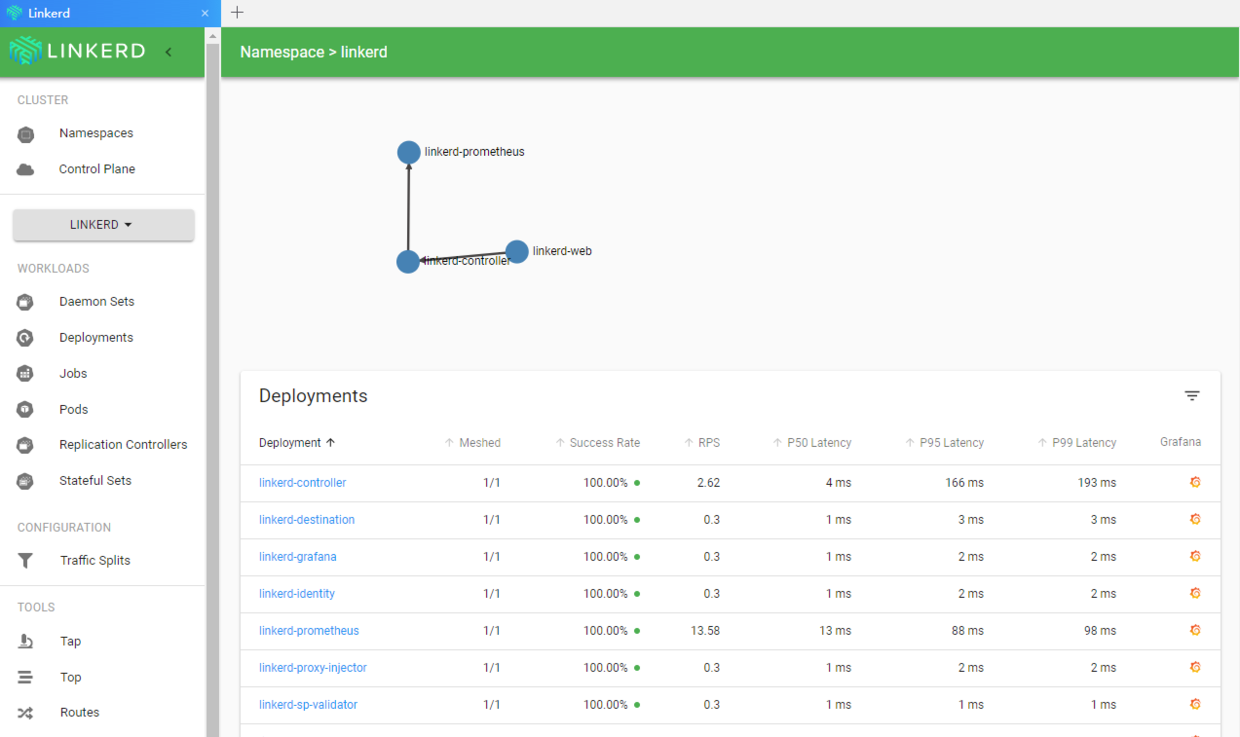Image resolution: width=1240 pixels, height=737 pixels.
Task: Click the Control Plane cloud icon
Action: tap(26, 170)
